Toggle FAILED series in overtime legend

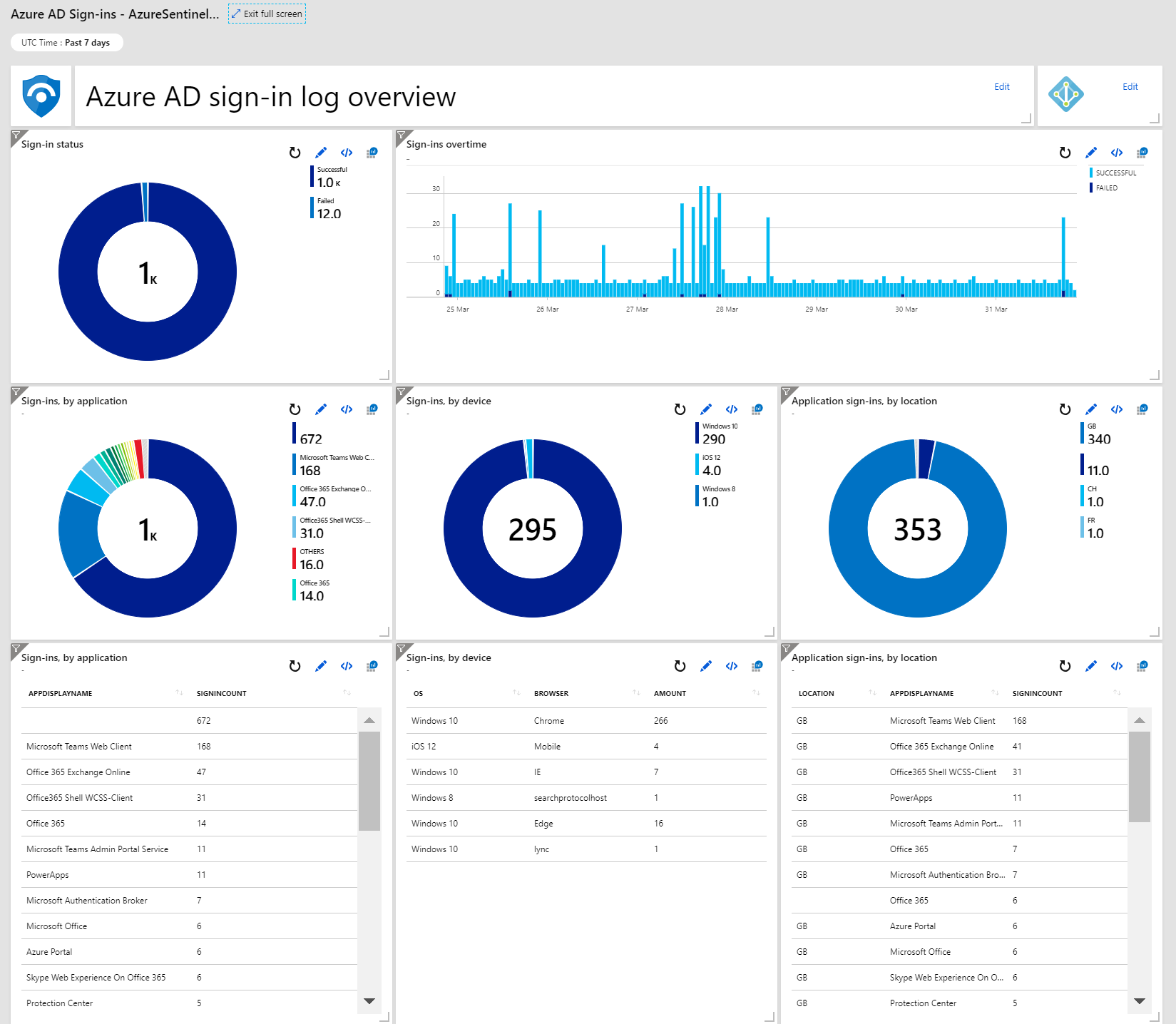coord(1104,188)
